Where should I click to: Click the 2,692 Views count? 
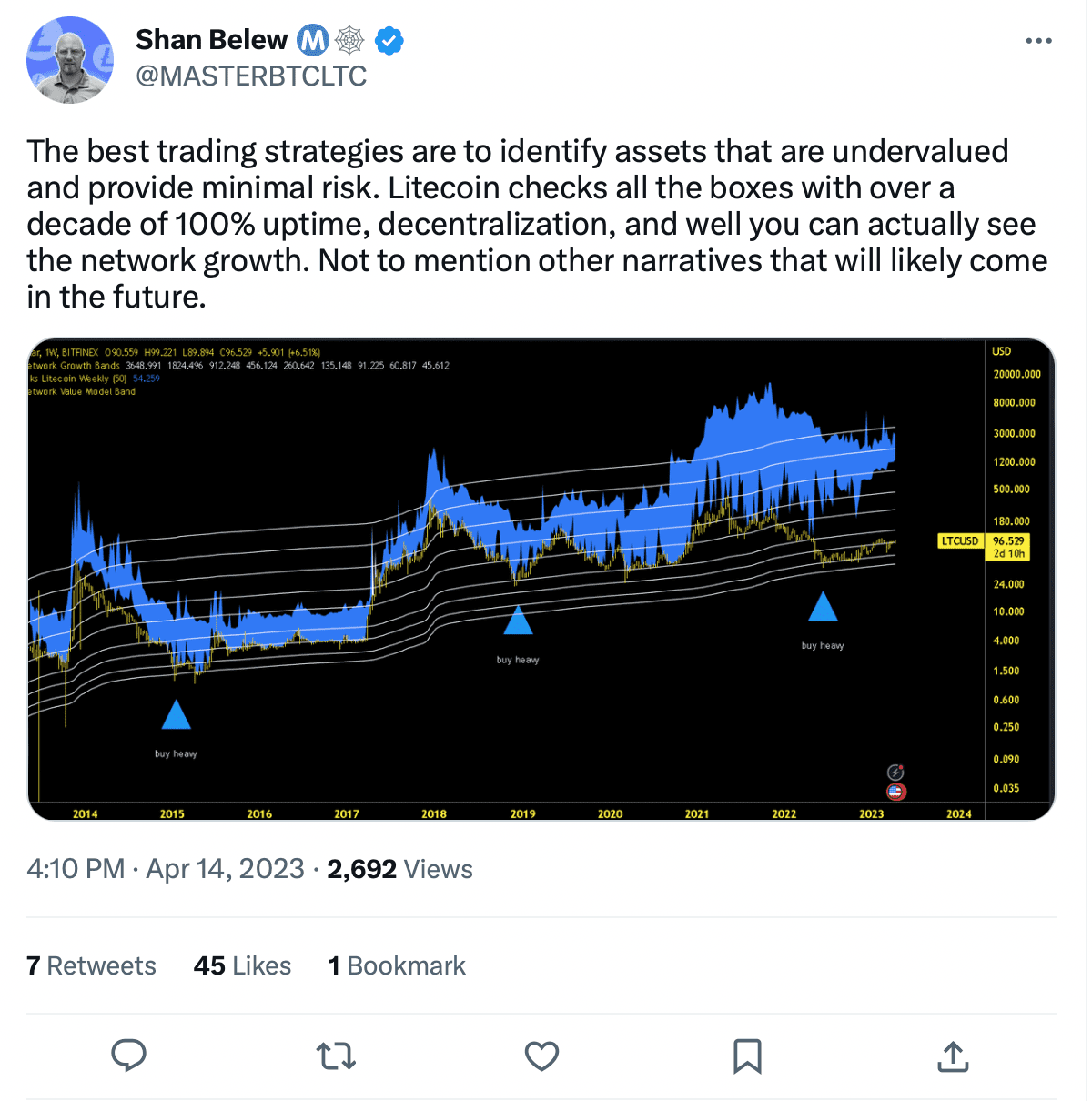click(x=399, y=869)
